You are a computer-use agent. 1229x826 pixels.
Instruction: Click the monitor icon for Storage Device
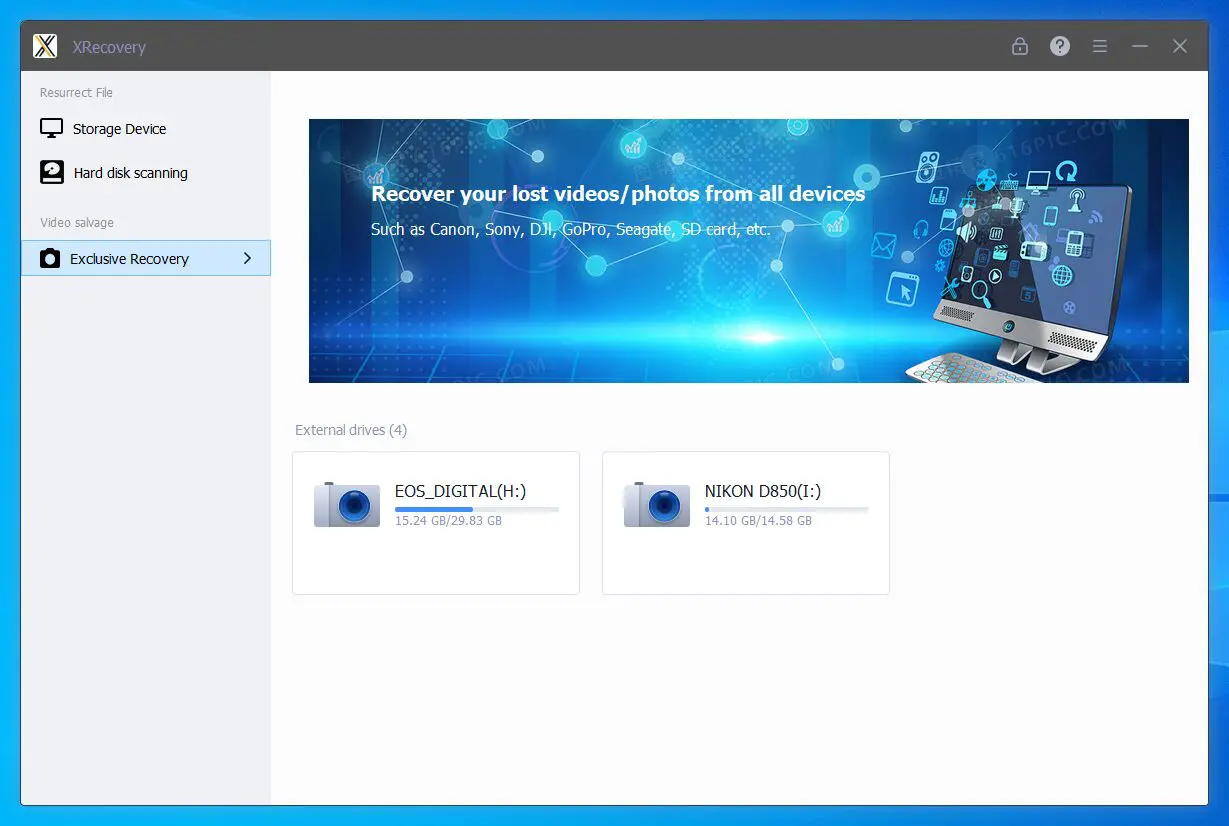tap(51, 128)
